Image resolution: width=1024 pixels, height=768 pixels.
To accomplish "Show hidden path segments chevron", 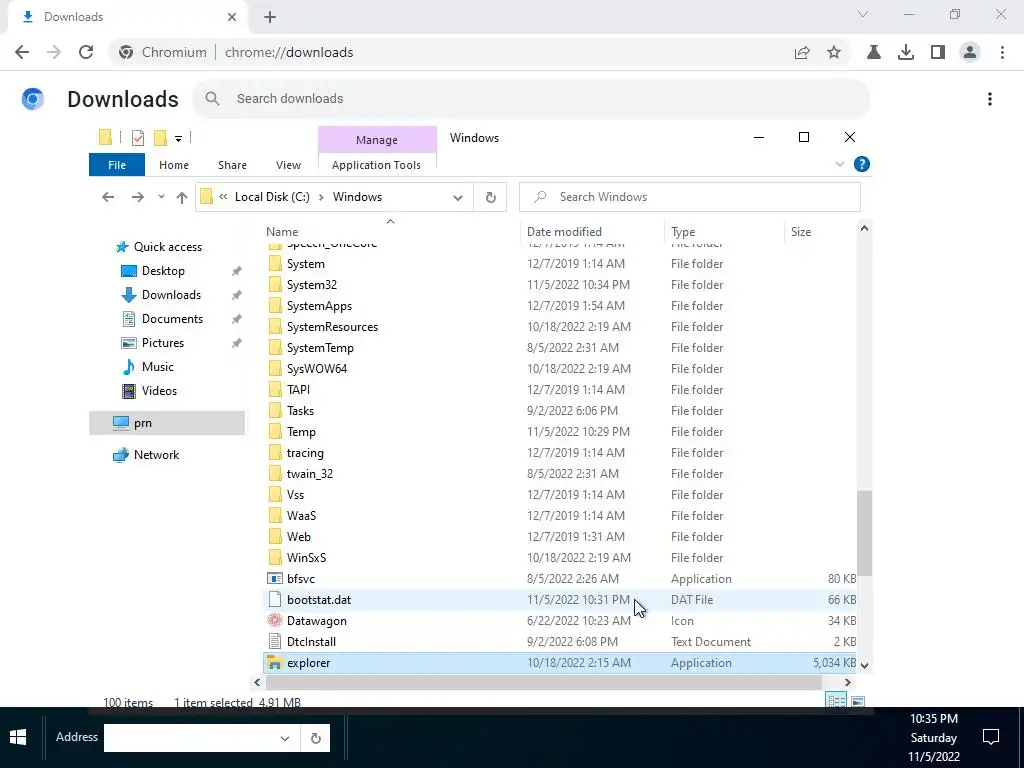I will [x=223, y=197].
